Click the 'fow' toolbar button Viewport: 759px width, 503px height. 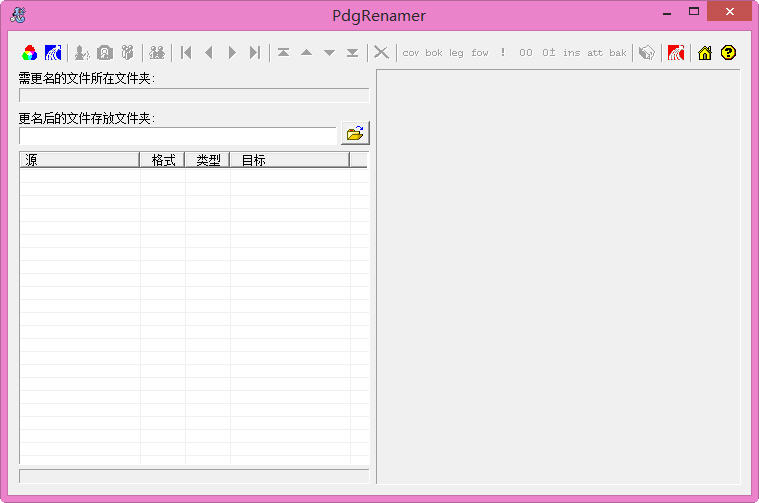(x=480, y=53)
